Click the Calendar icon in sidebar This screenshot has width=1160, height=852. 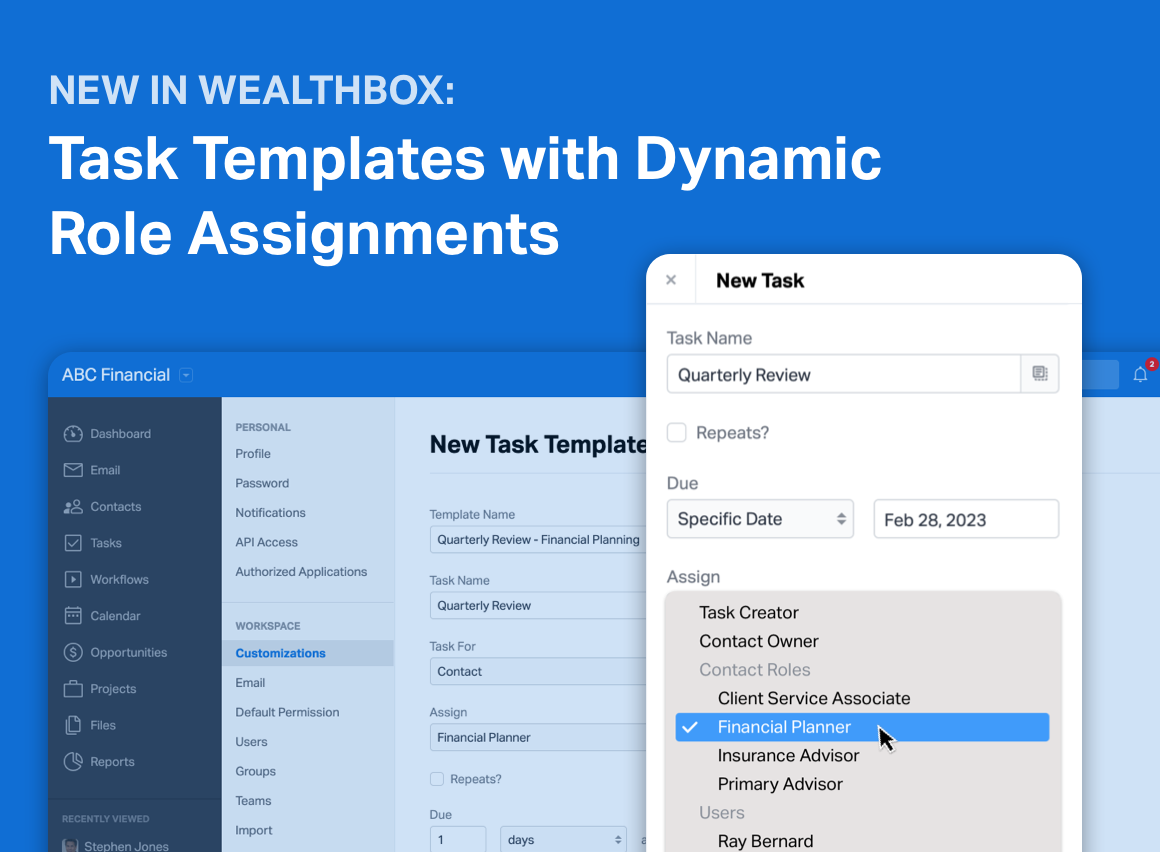pos(72,615)
